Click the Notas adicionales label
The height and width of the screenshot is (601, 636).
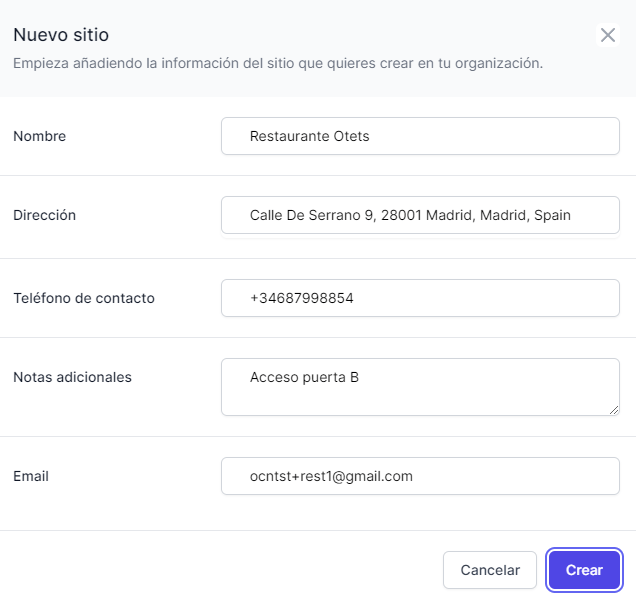pyautogui.click(x=73, y=377)
